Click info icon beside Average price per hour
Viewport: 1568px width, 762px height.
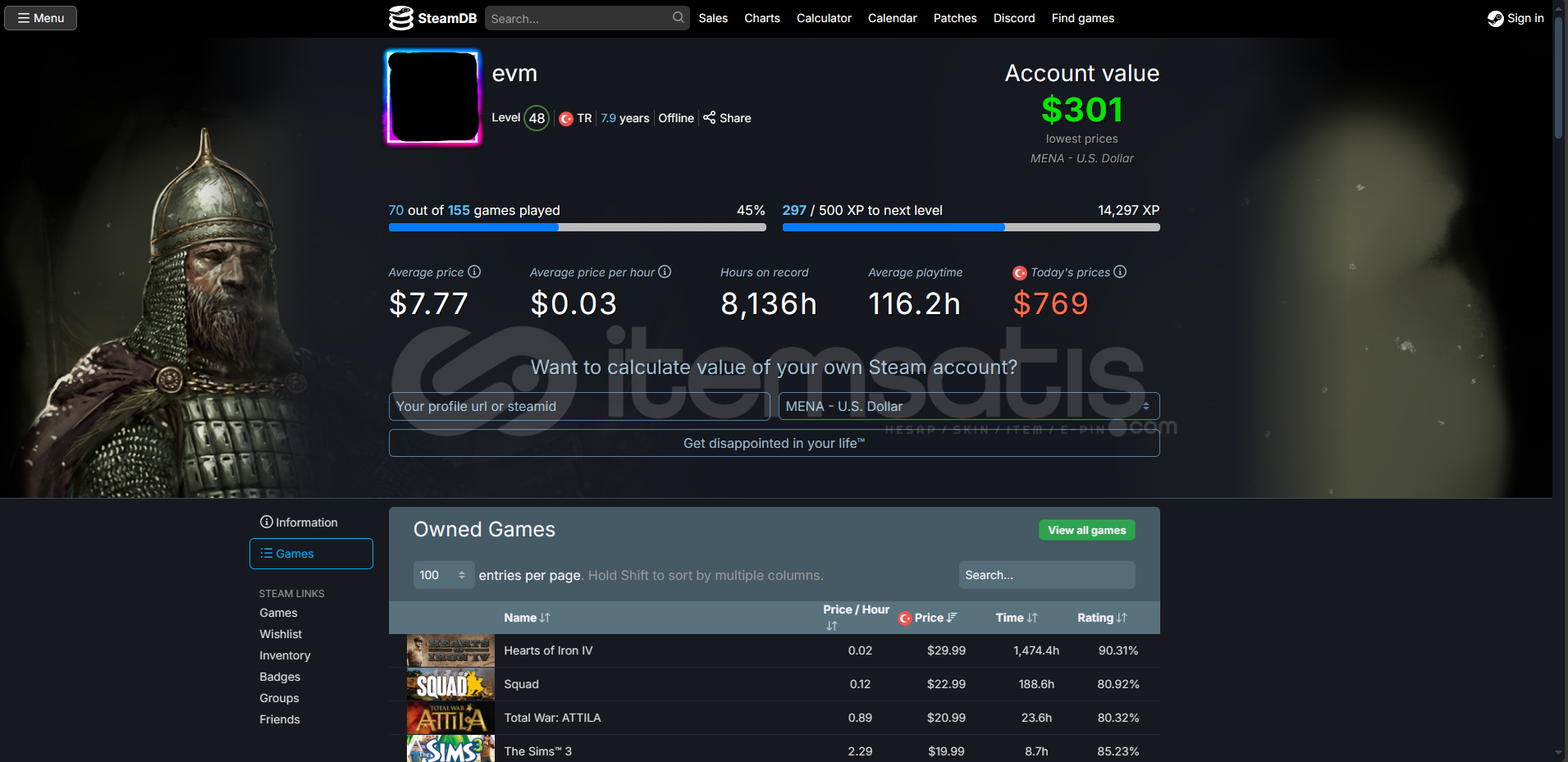(665, 271)
